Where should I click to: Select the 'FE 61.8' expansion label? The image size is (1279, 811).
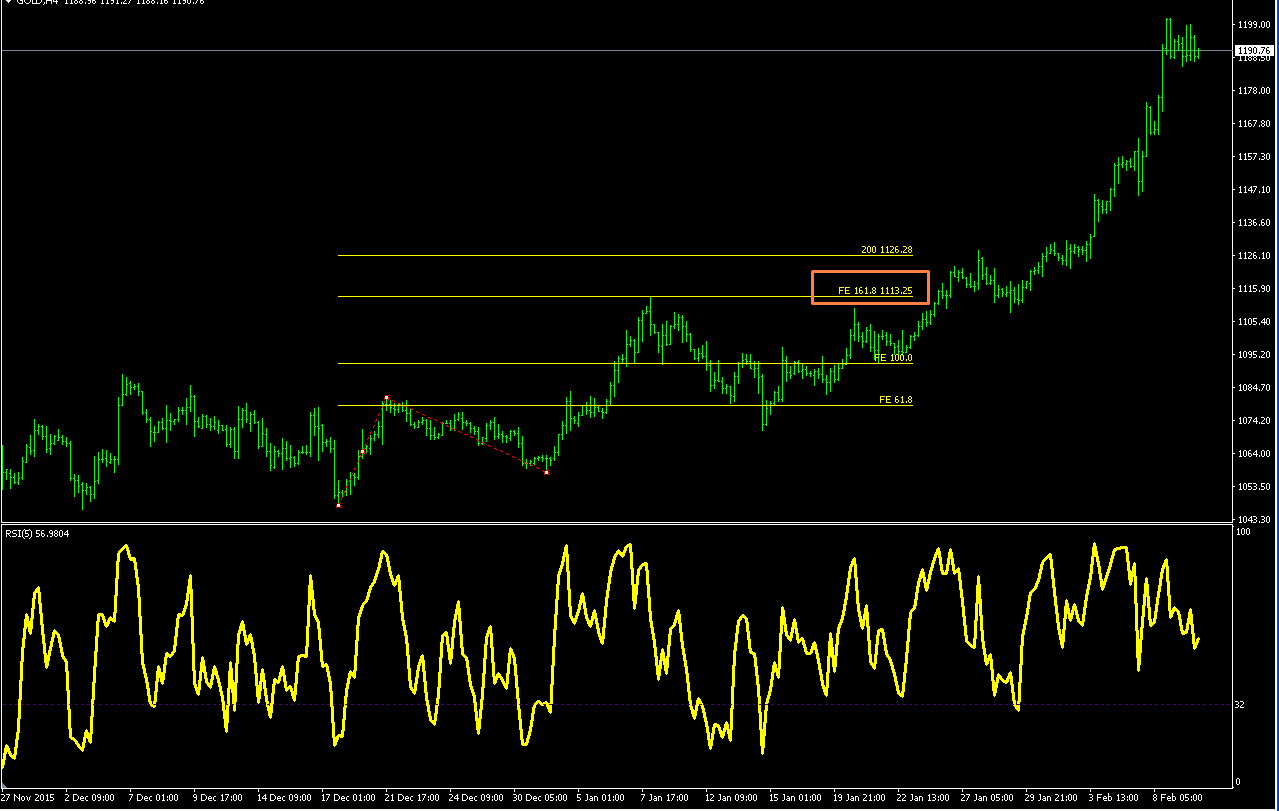coord(896,400)
